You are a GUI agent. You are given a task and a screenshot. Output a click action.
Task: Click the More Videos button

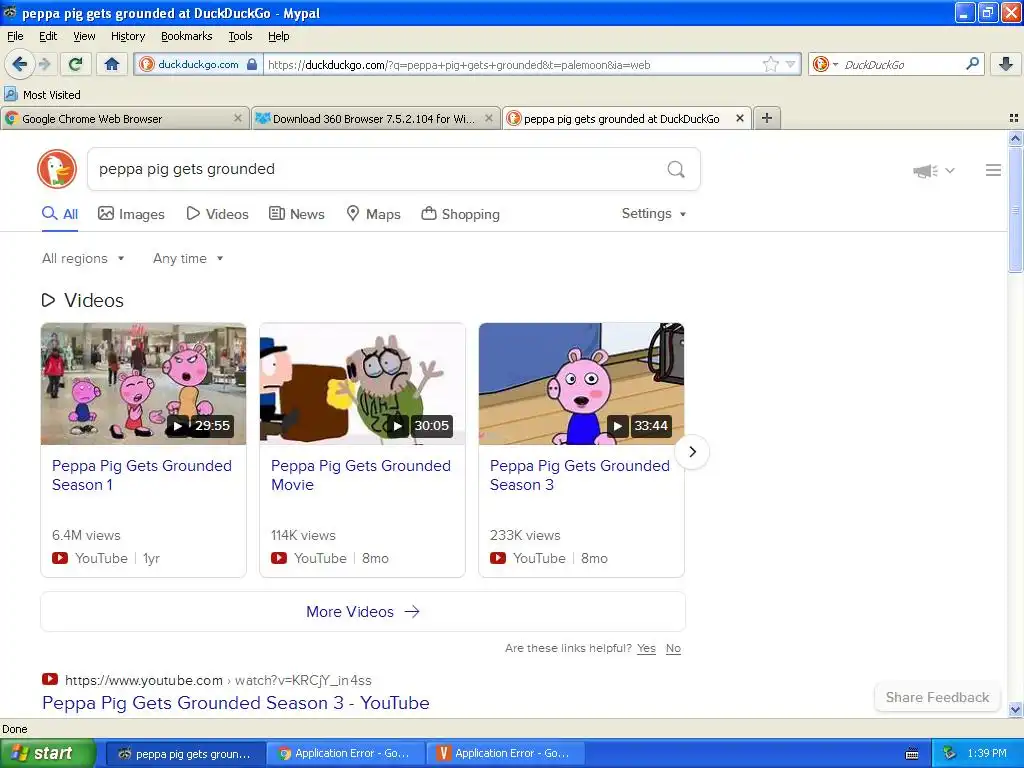363,612
